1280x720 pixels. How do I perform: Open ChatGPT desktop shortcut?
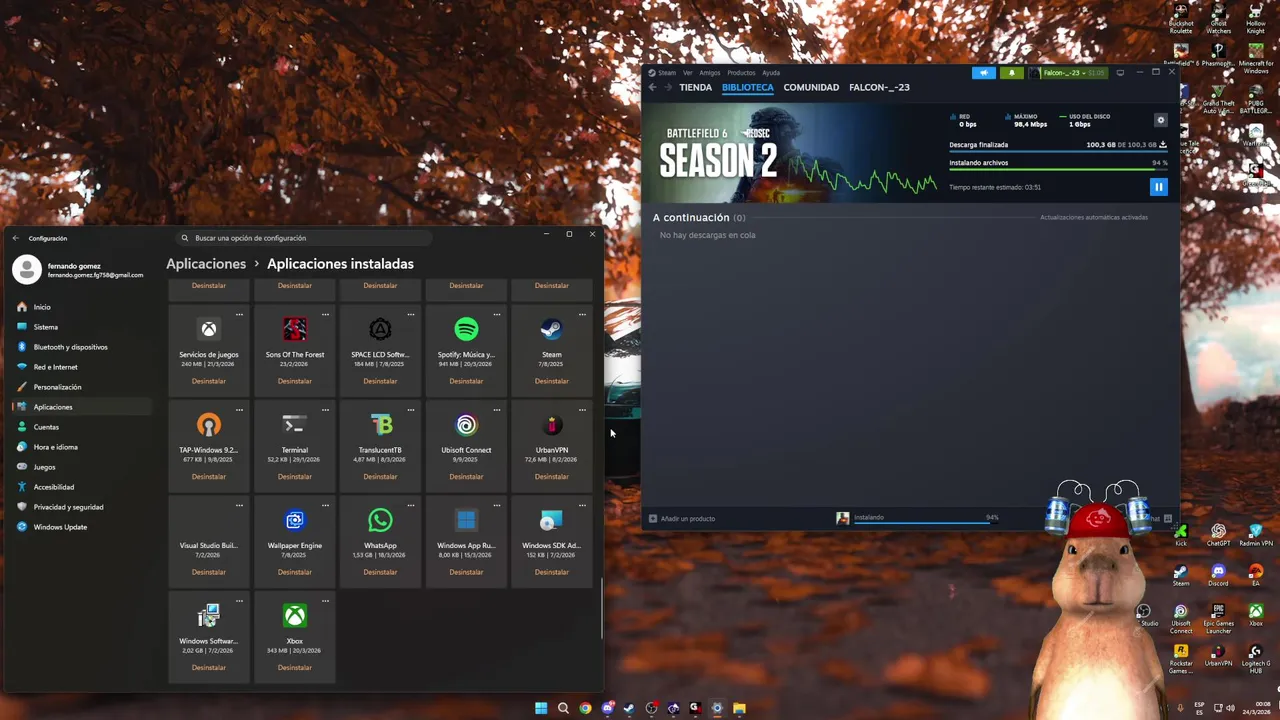1218,535
